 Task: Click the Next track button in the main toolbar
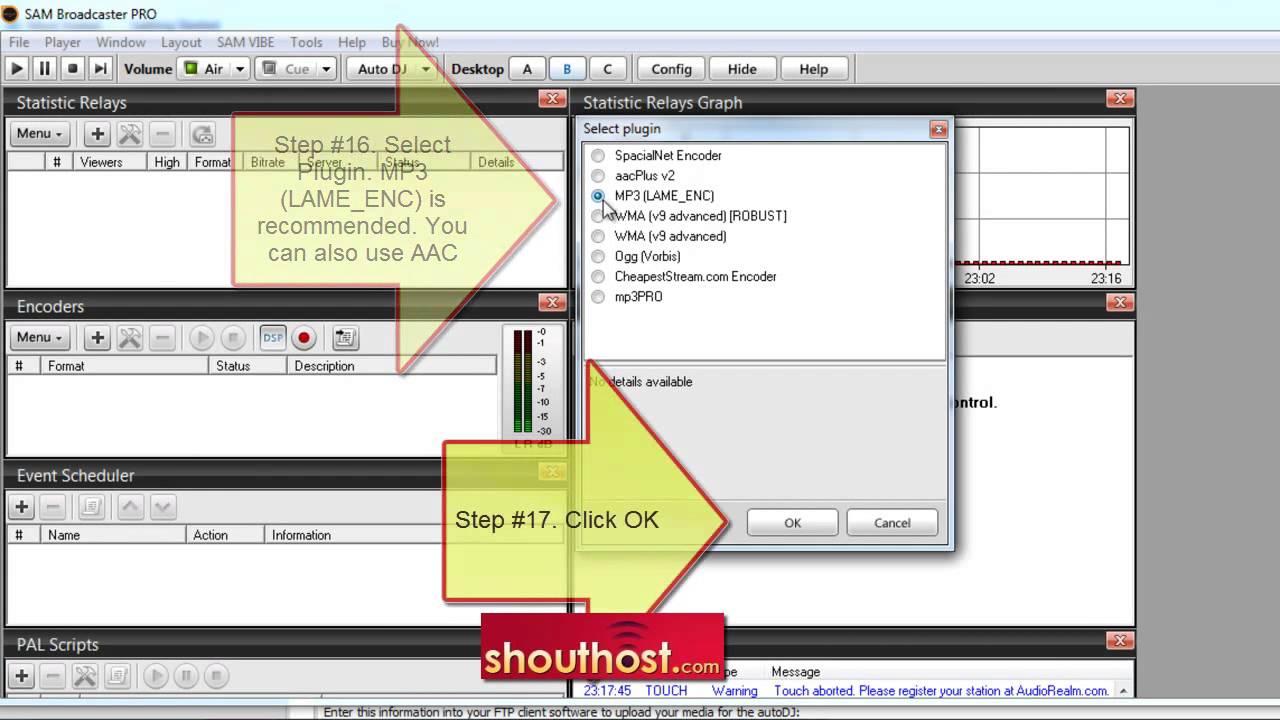[x=100, y=69]
